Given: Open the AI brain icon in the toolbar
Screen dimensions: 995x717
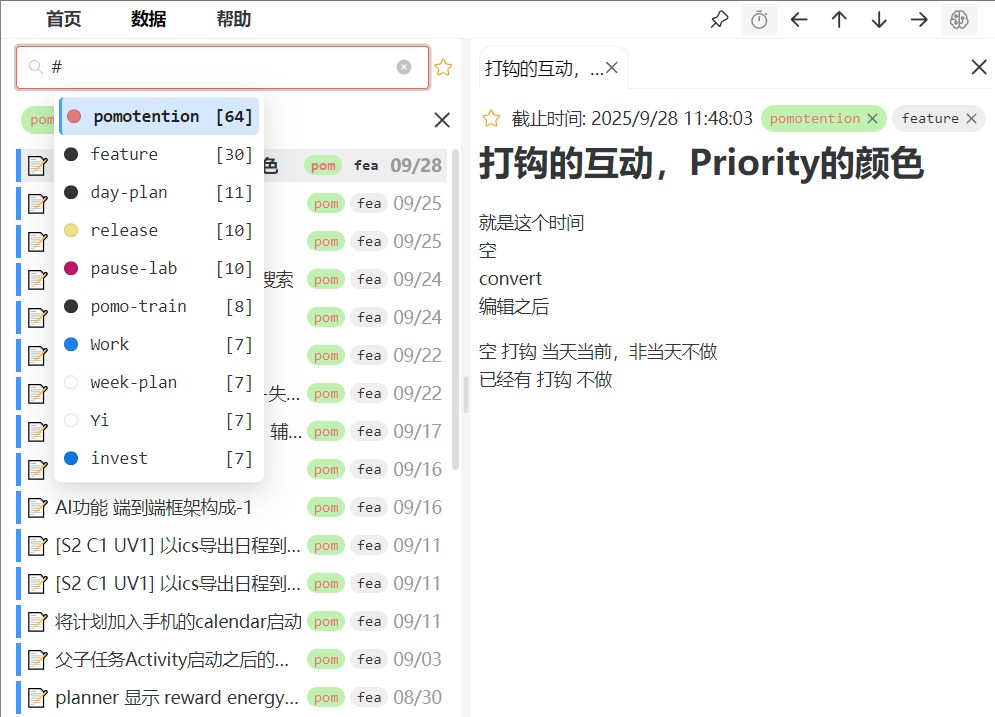Looking at the screenshot, I should (x=959, y=20).
